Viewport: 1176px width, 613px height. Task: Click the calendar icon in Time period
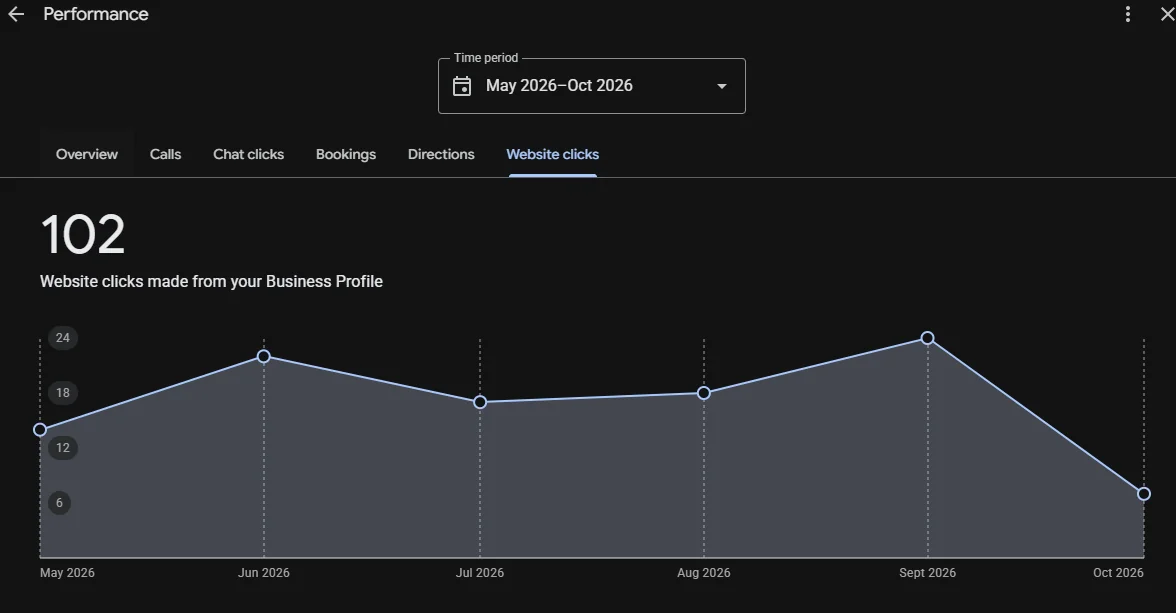click(x=462, y=86)
